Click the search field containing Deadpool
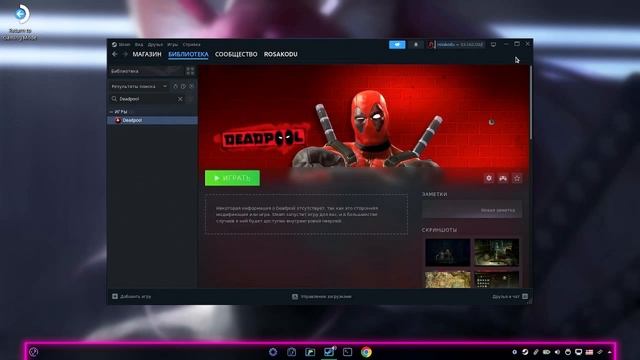640x360 pixels. (x=147, y=99)
